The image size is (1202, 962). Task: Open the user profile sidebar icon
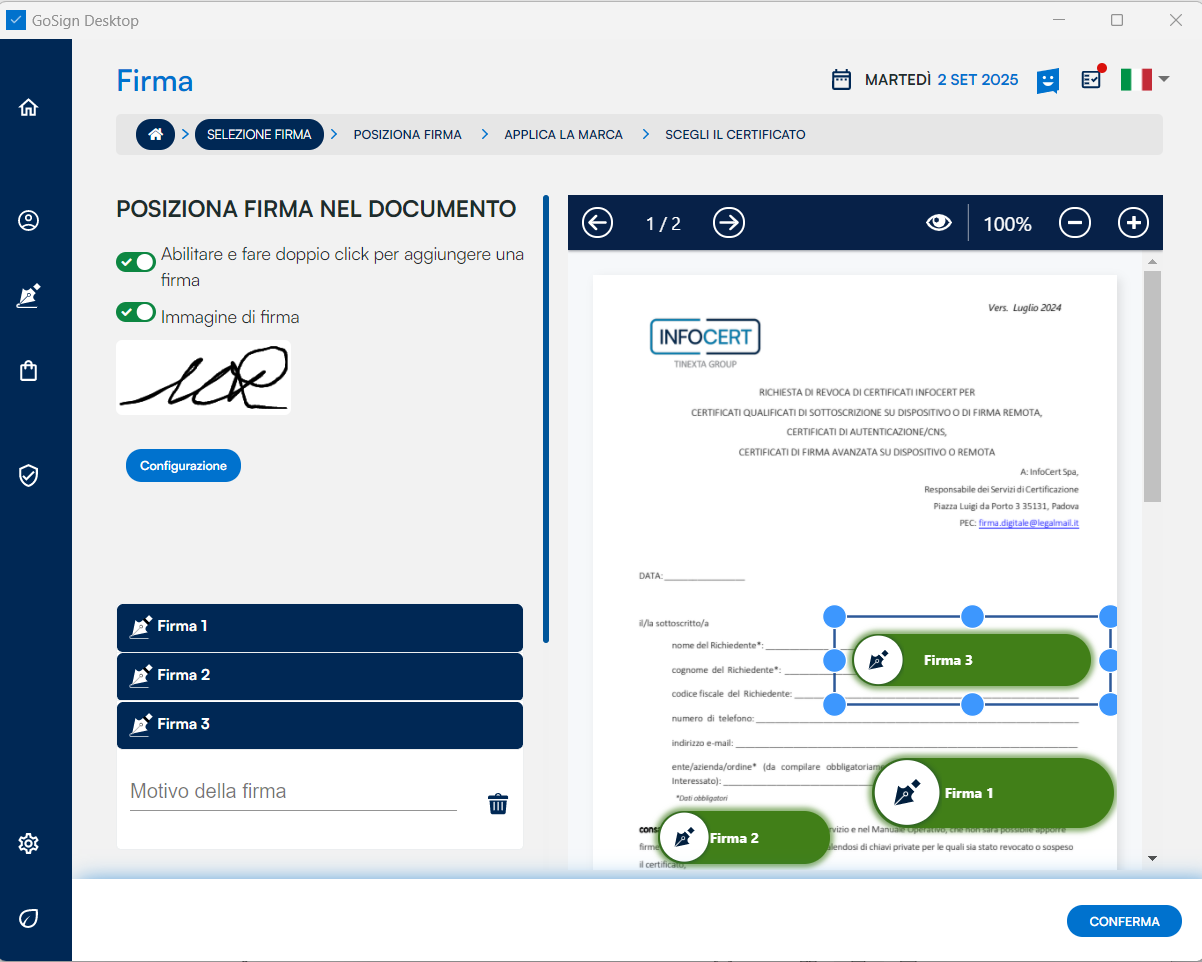pyautogui.click(x=28, y=221)
